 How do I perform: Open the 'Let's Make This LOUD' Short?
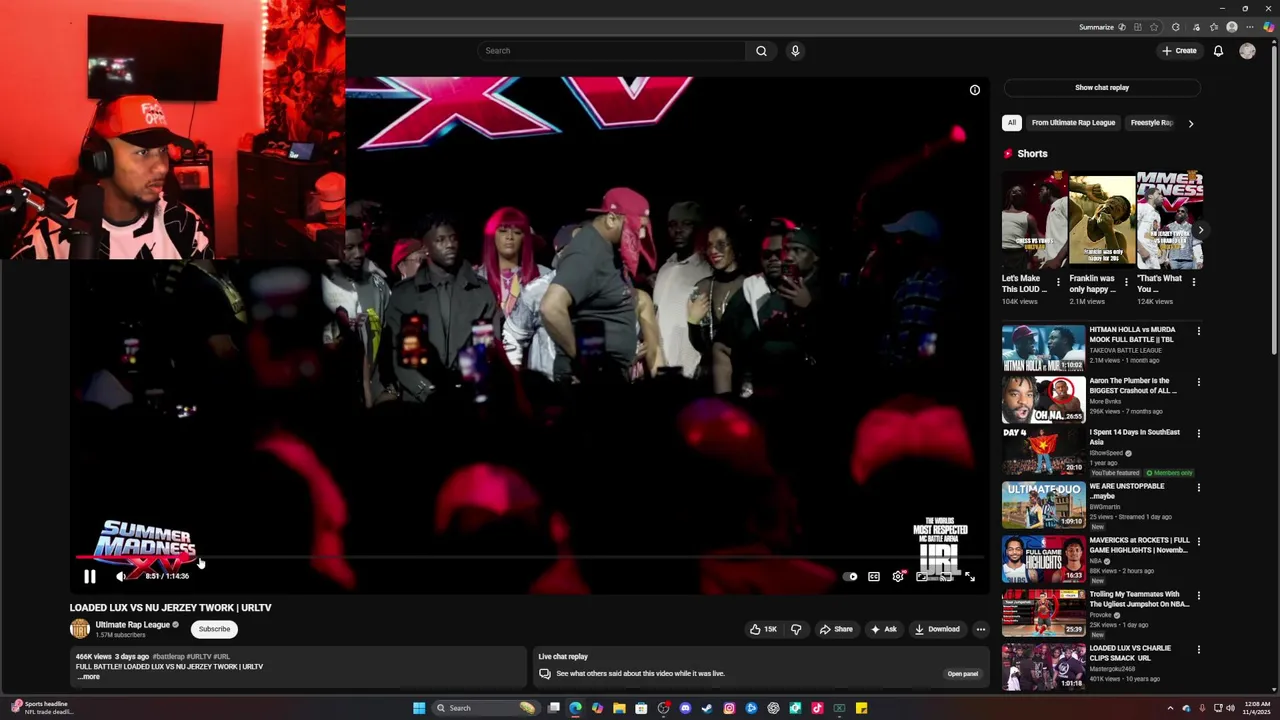tap(1034, 222)
